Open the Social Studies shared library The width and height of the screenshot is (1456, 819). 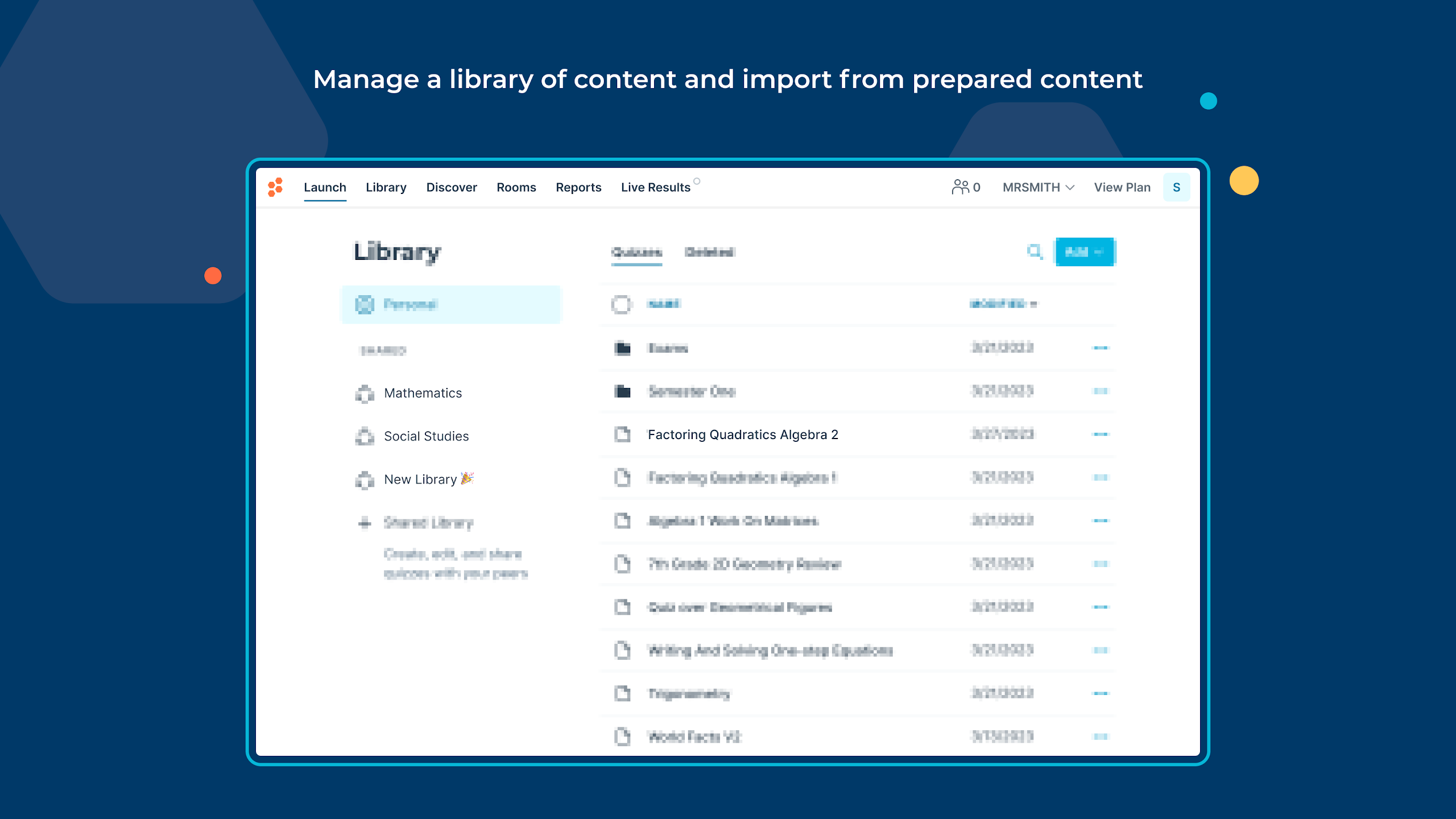426,436
